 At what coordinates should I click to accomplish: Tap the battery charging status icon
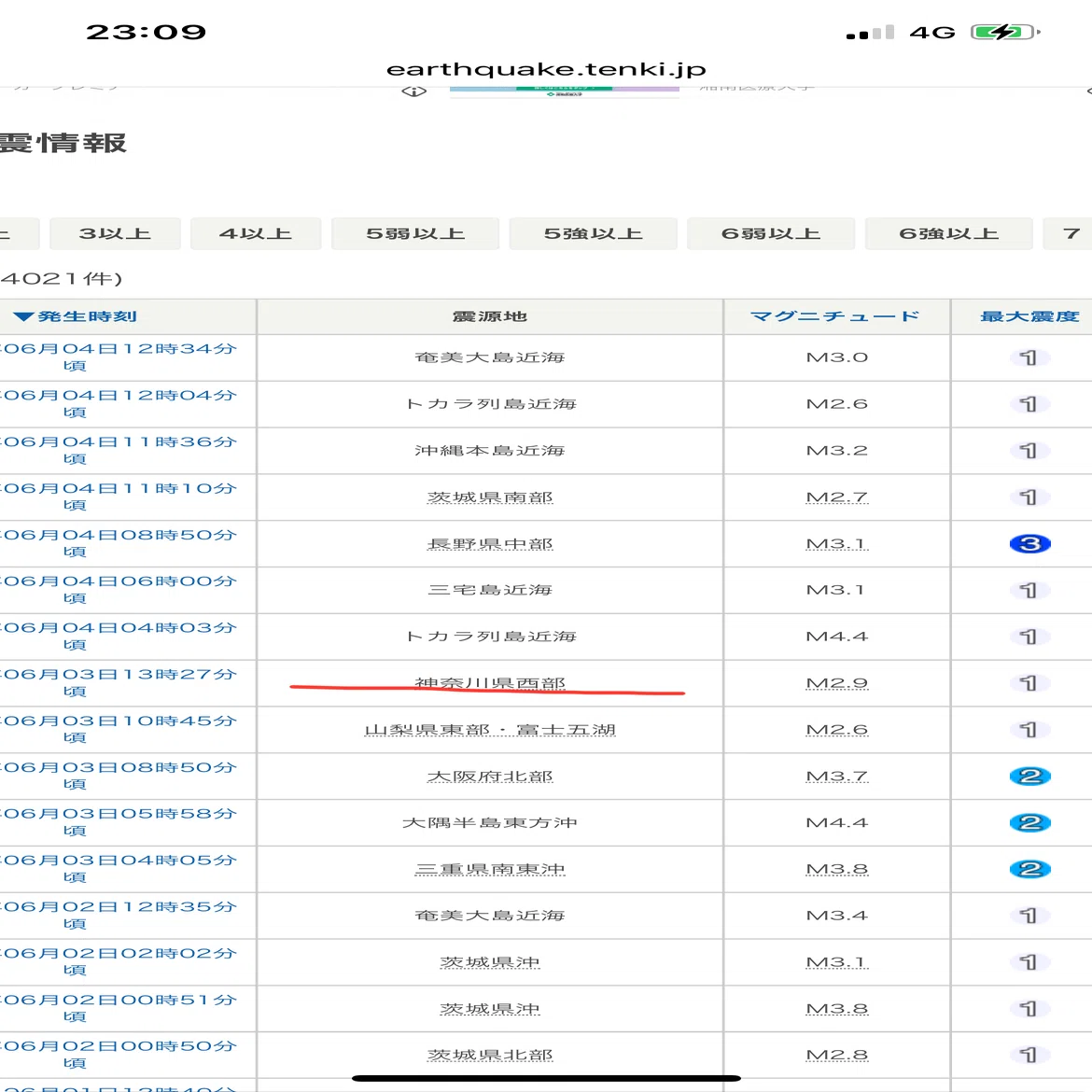coord(1005,32)
